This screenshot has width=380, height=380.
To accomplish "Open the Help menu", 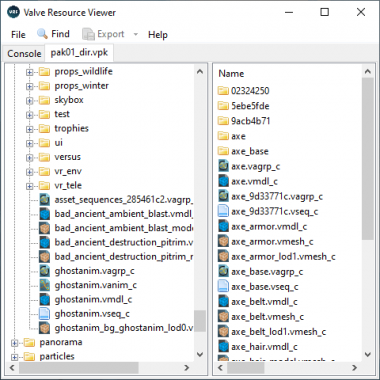I will (158, 34).
